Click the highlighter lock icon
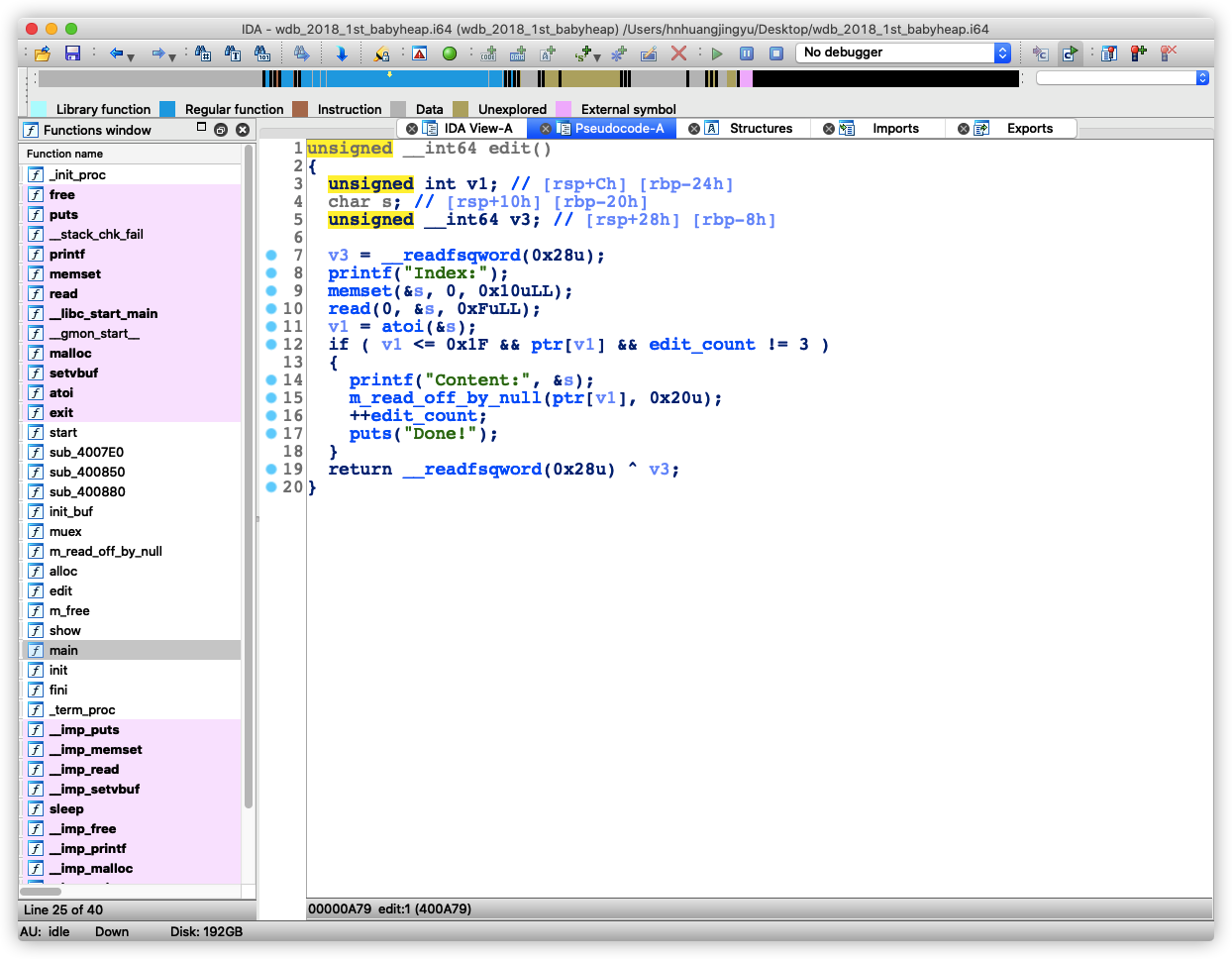Image resolution: width=1232 pixels, height=959 pixels. pyautogui.click(x=381, y=53)
